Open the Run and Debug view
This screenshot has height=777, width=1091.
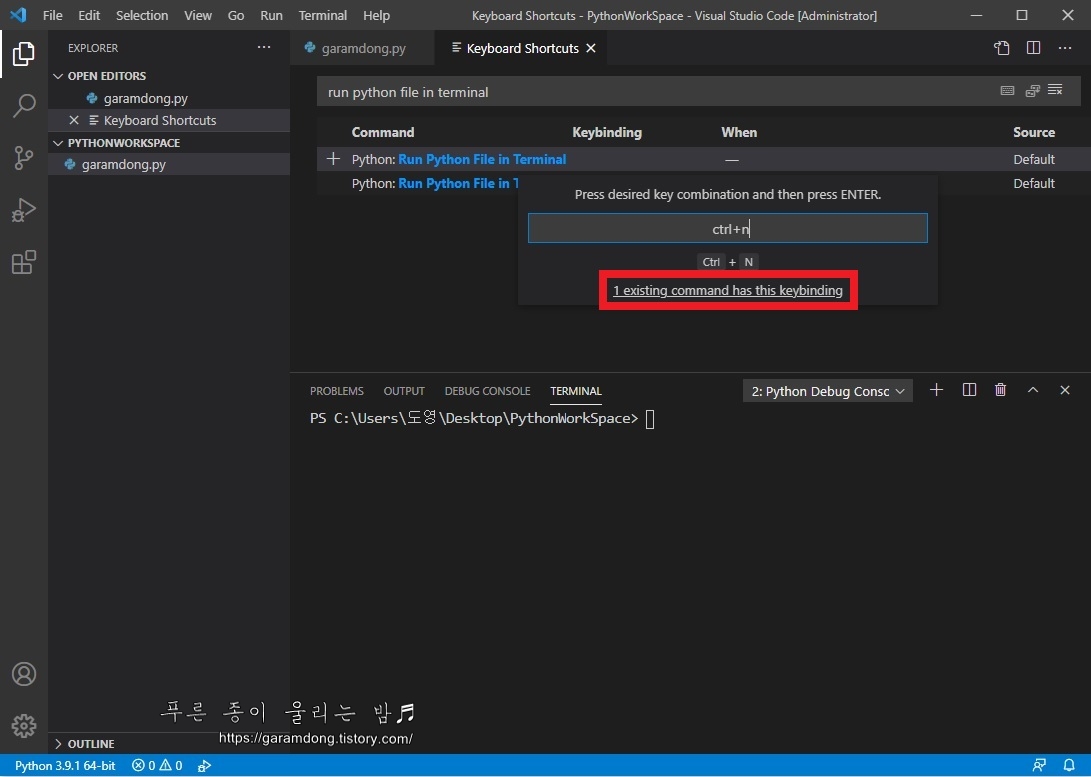24,210
